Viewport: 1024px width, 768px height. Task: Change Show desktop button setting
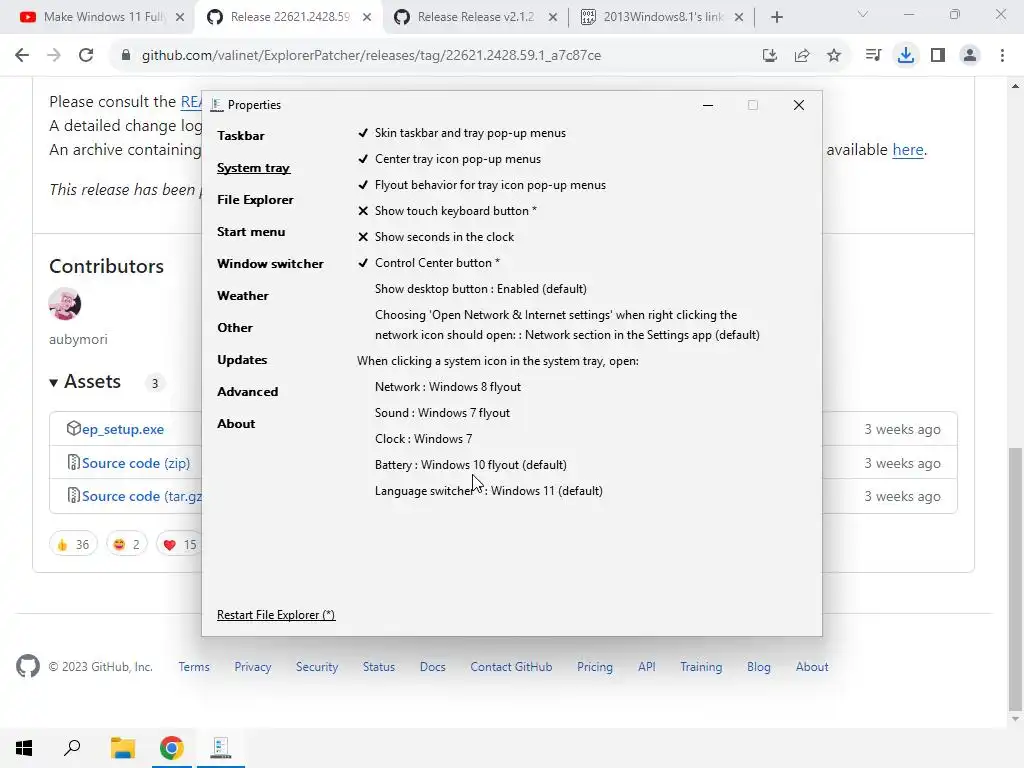(x=481, y=289)
